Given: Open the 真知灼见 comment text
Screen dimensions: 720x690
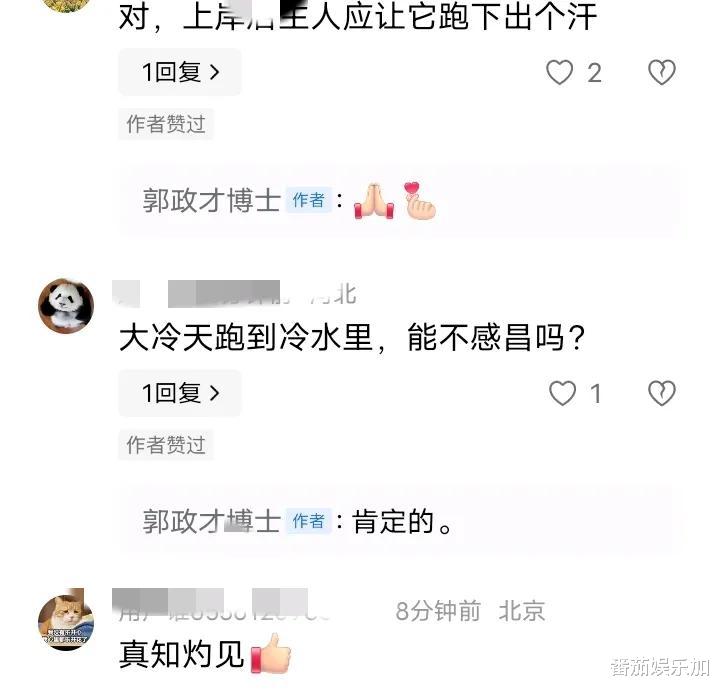Looking at the screenshot, I should [x=181, y=654].
